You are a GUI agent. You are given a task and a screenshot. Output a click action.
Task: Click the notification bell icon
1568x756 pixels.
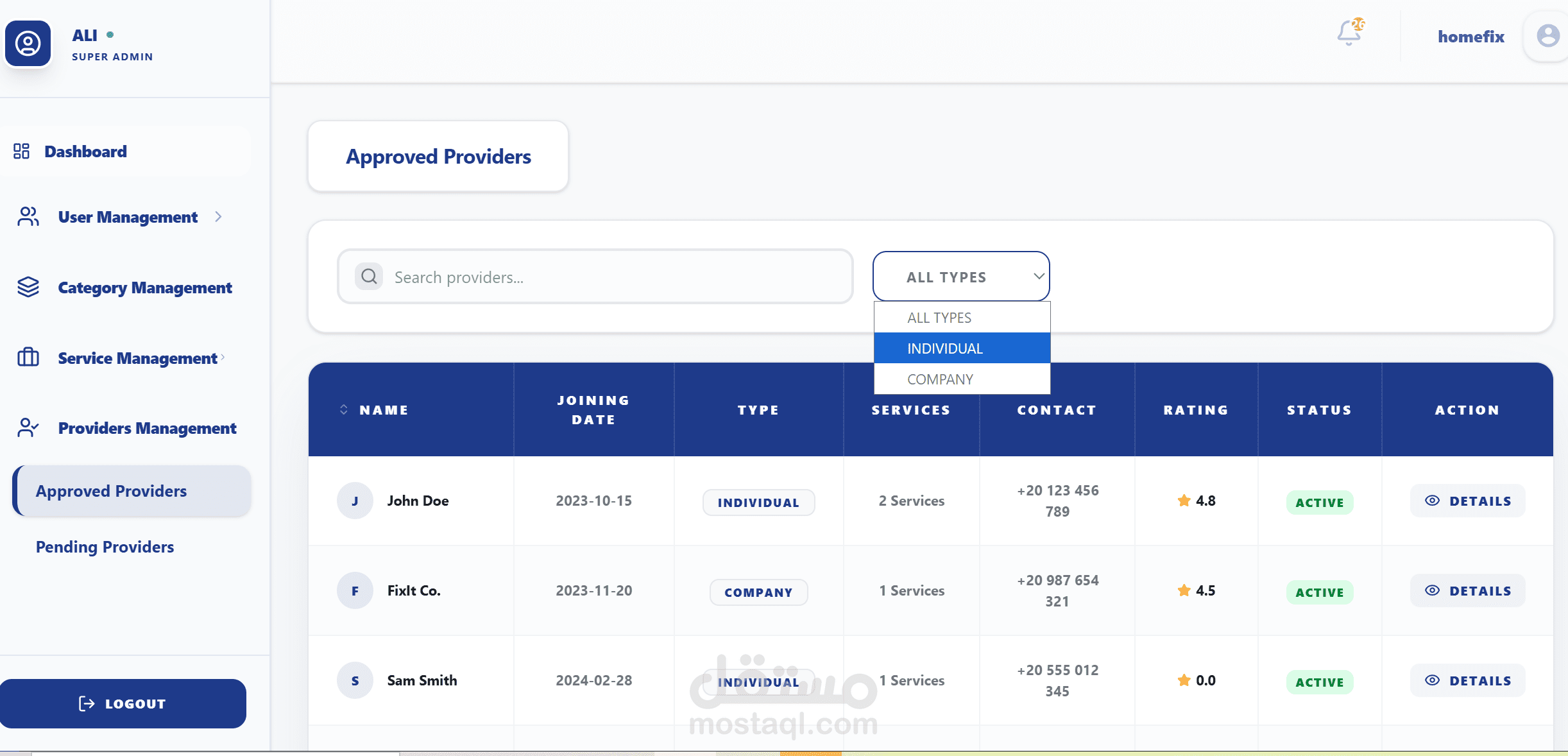tap(1349, 33)
